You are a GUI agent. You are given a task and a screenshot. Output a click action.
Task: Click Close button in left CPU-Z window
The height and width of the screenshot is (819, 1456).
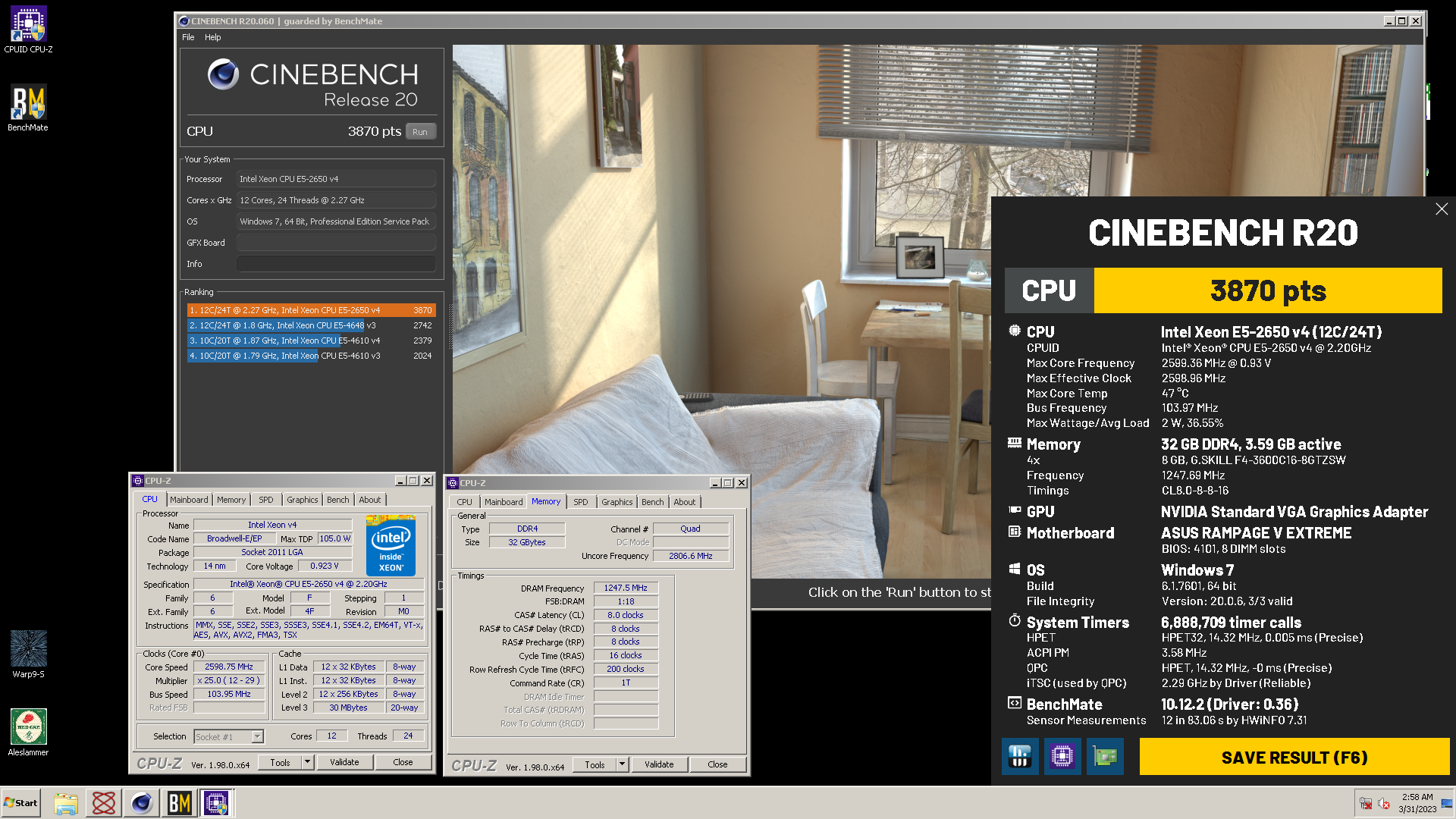pyautogui.click(x=403, y=762)
